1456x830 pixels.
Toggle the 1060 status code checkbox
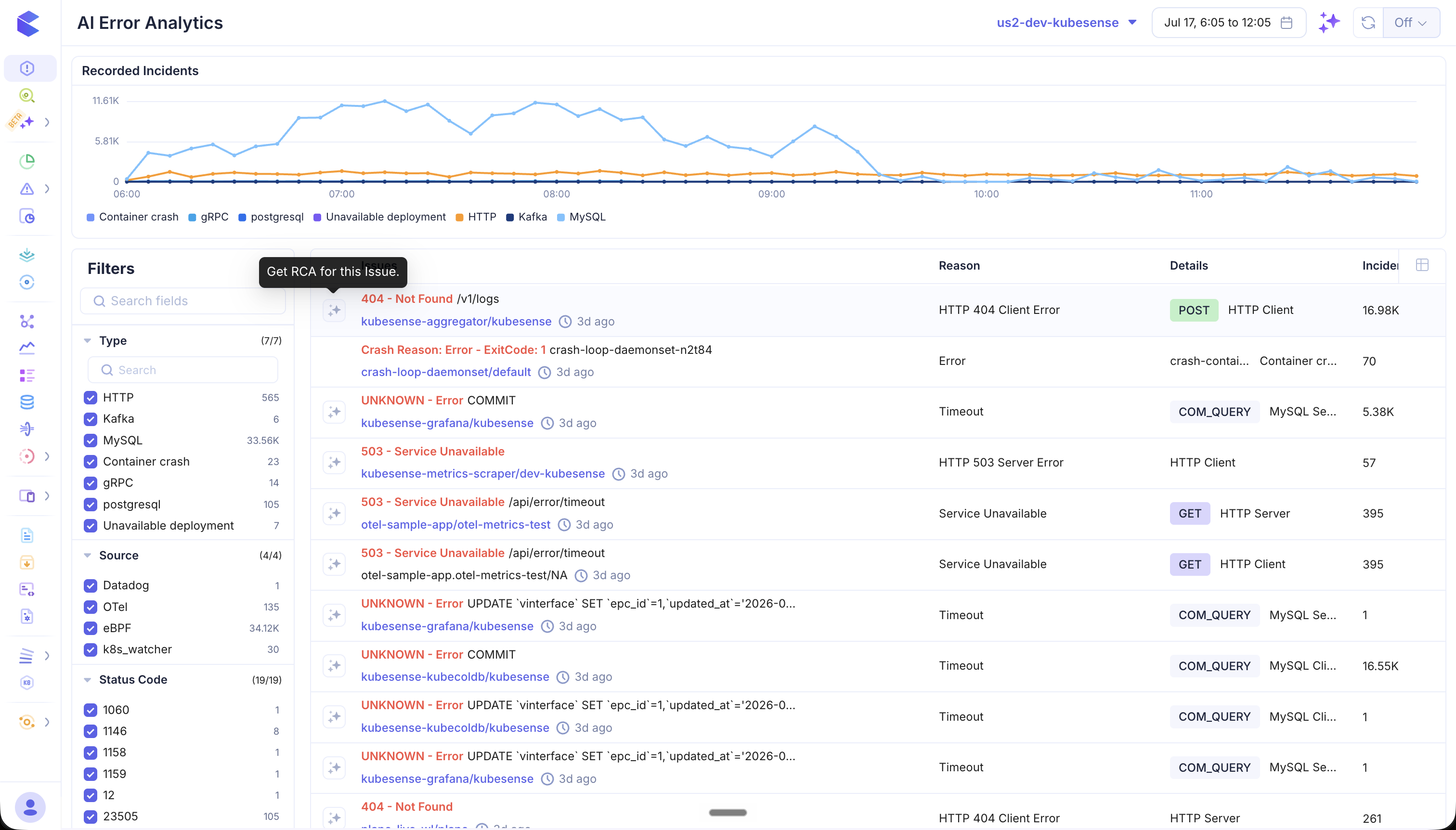90,710
